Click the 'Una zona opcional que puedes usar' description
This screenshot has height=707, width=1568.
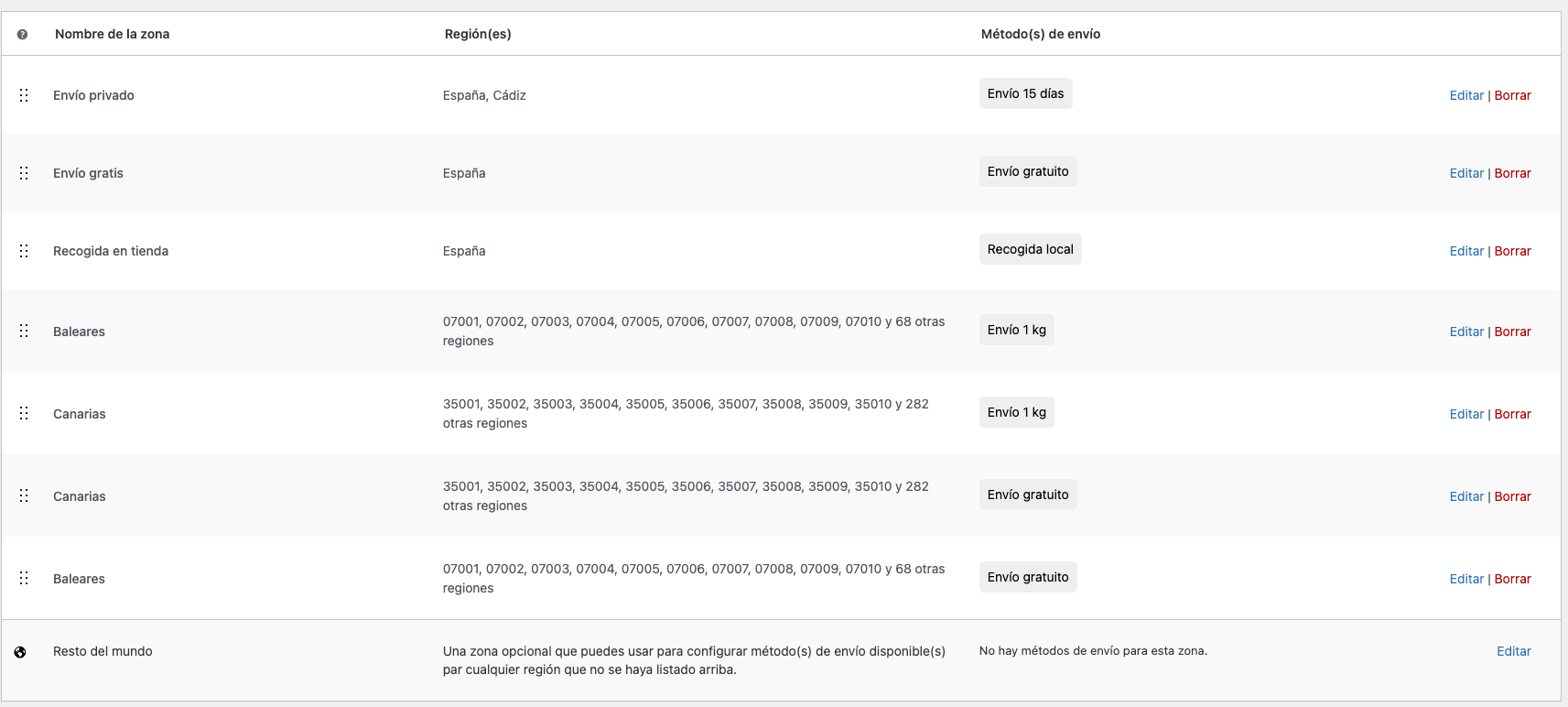(x=694, y=660)
